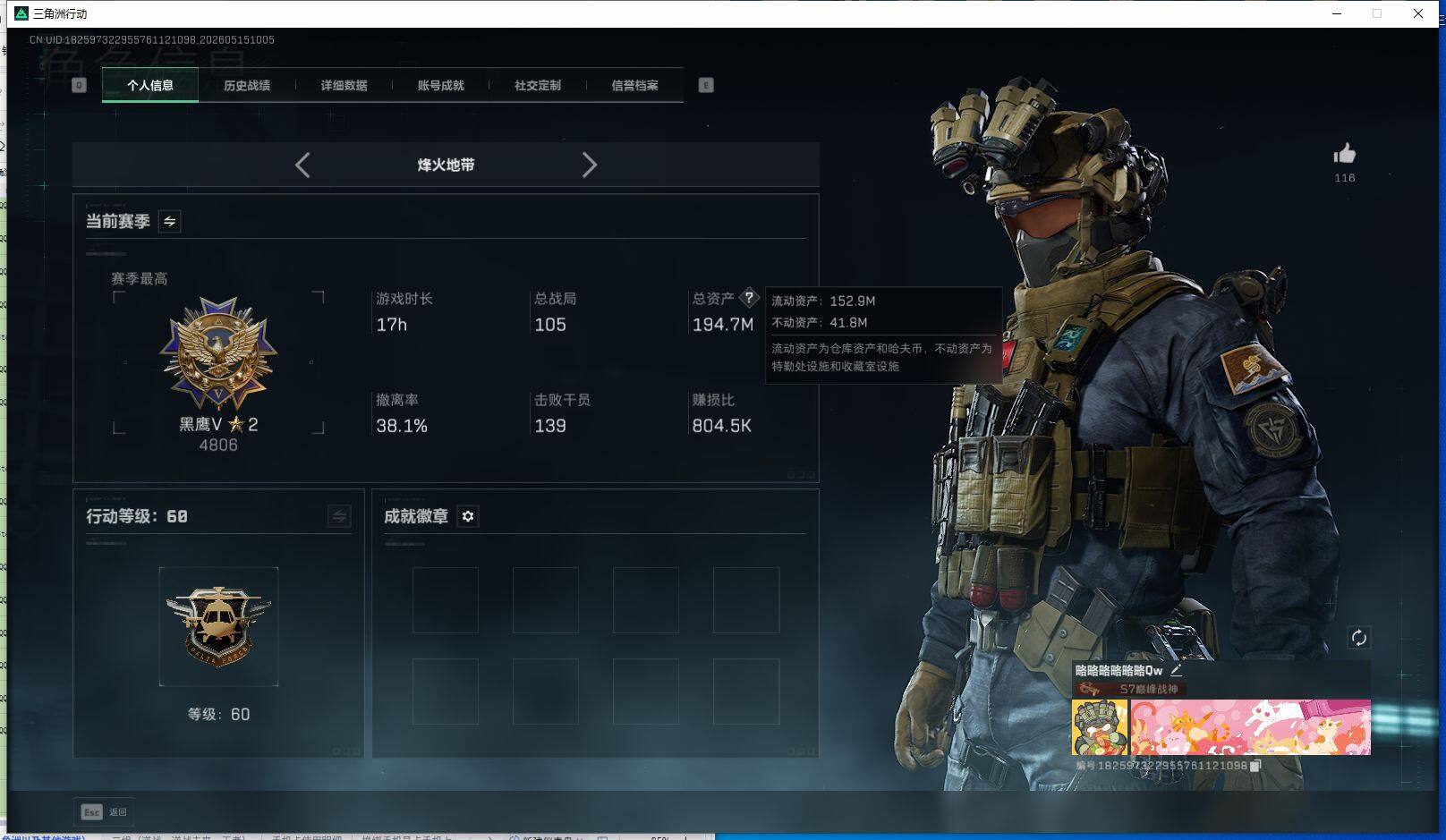
Task: Click the 总资产 question mark help icon
Action: (x=749, y=298)
